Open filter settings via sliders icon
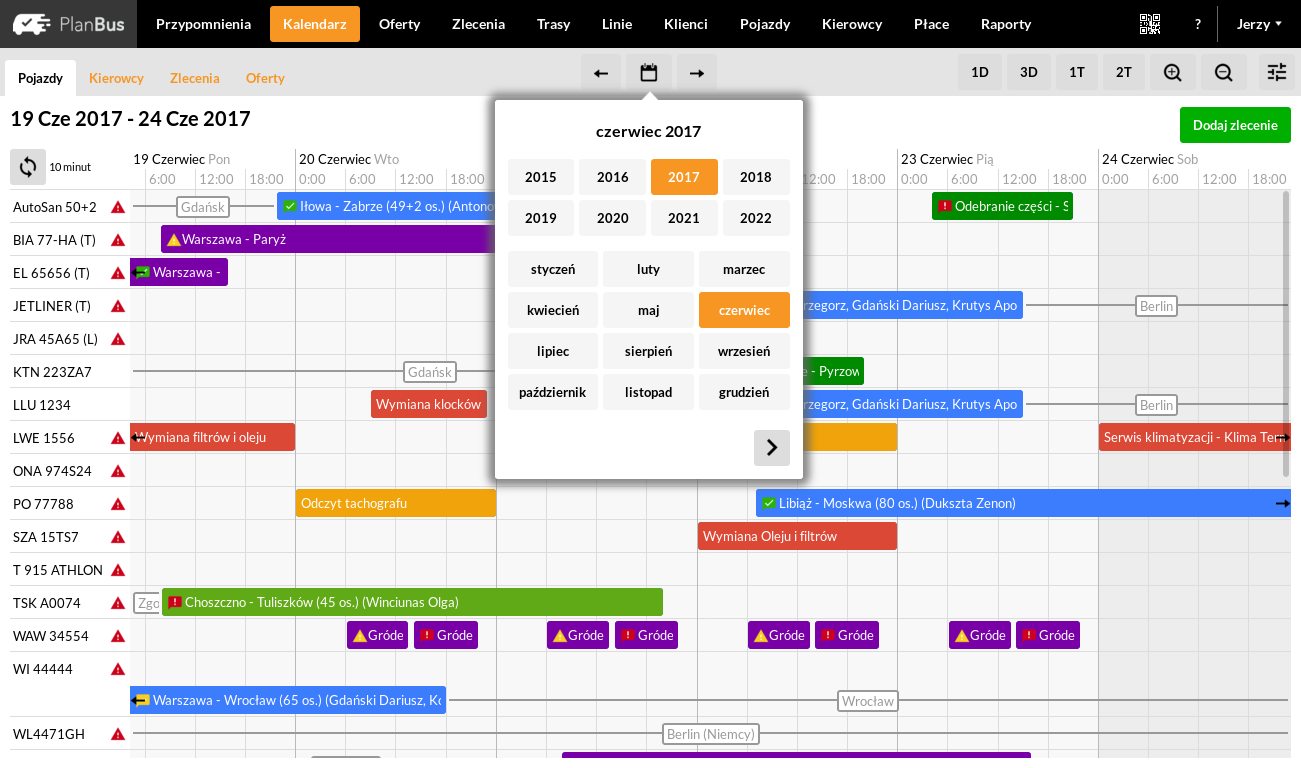The height and width of the screenshot is (768, 1301). point(1275,71)
